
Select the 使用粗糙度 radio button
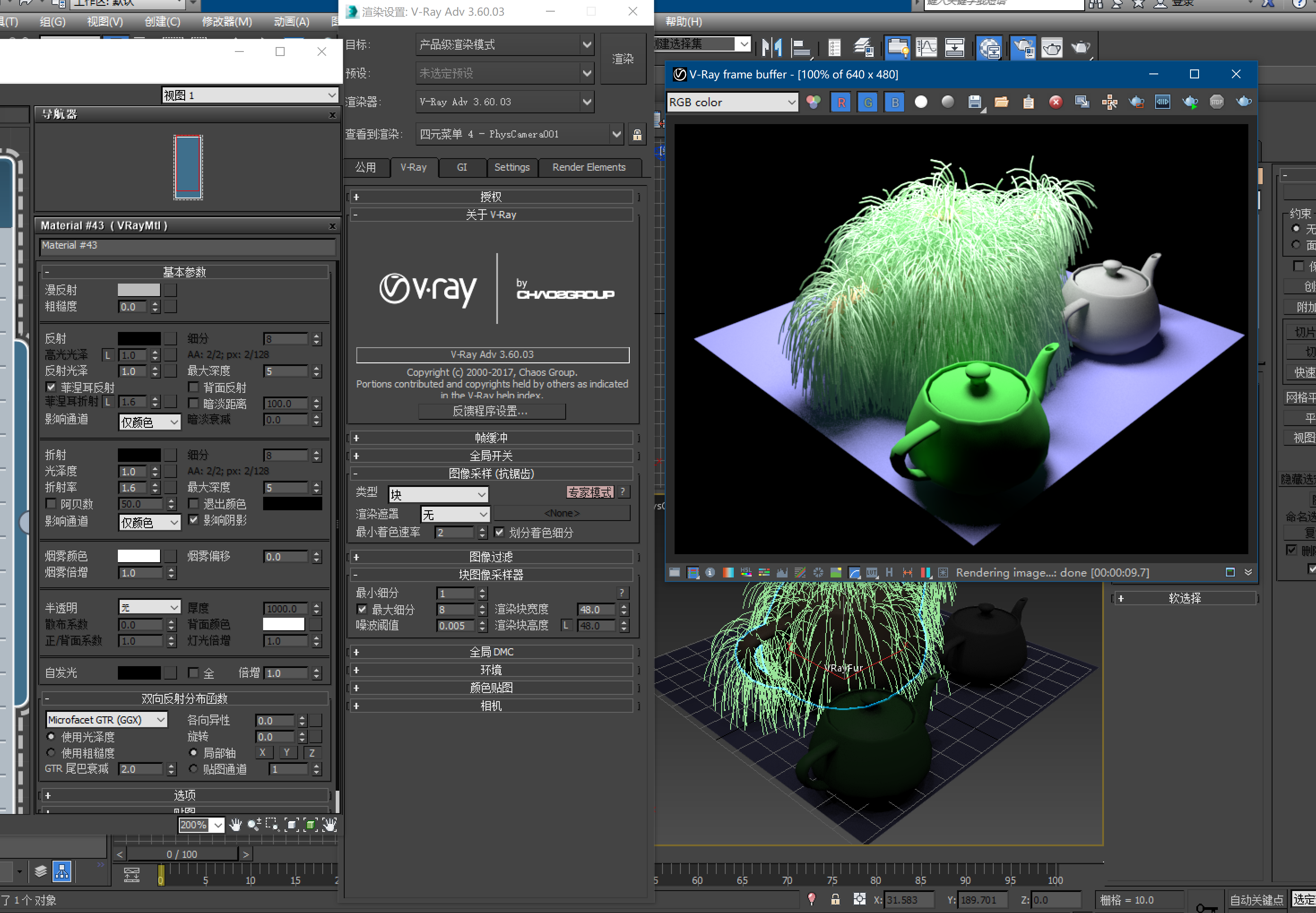pos(51,753)
